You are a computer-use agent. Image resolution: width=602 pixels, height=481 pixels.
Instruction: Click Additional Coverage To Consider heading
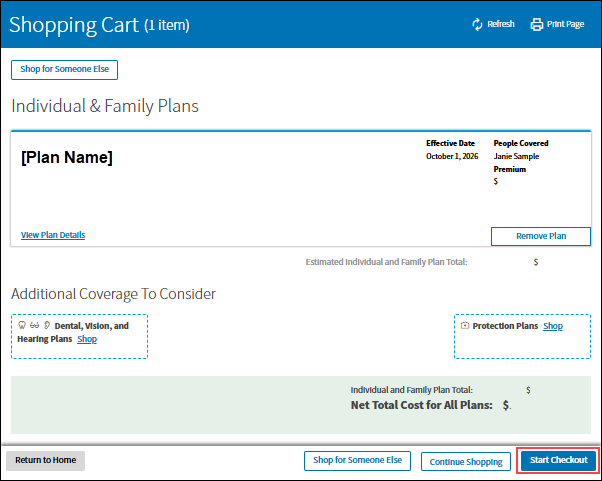113,294
